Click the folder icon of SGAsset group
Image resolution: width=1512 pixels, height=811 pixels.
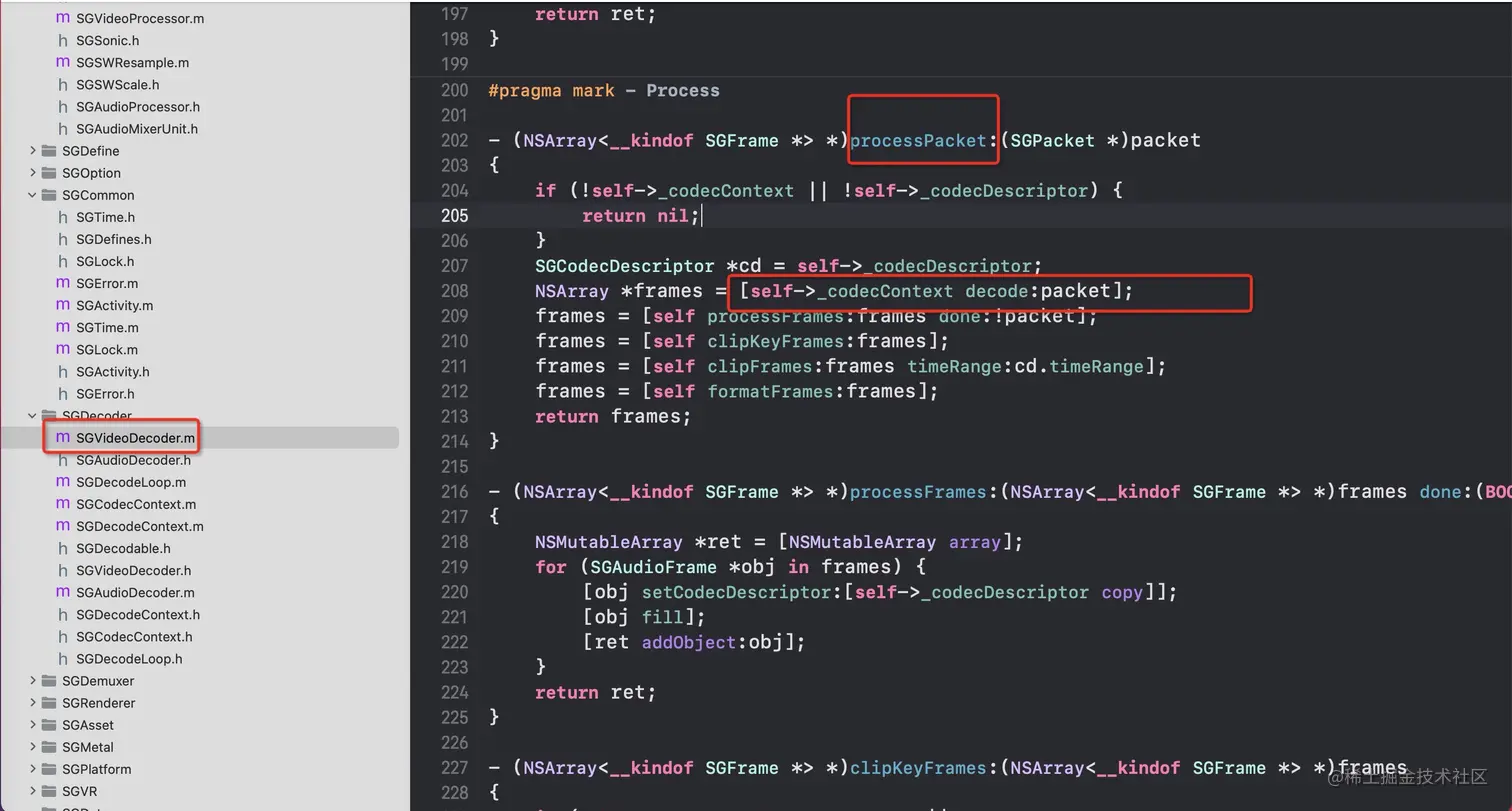click(x=49, y=724)
